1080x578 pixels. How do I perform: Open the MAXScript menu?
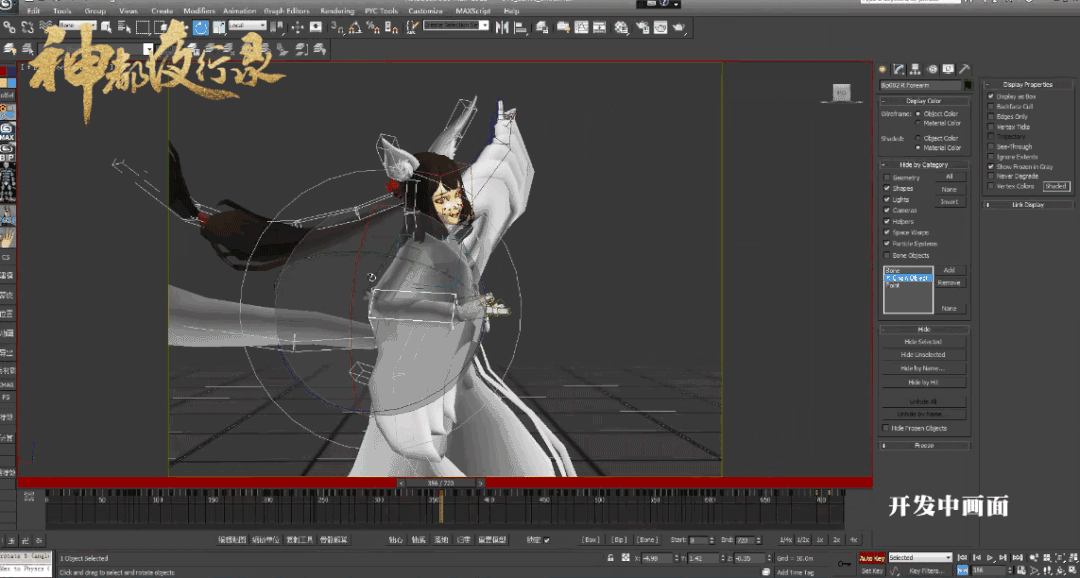tap(474, 11)
